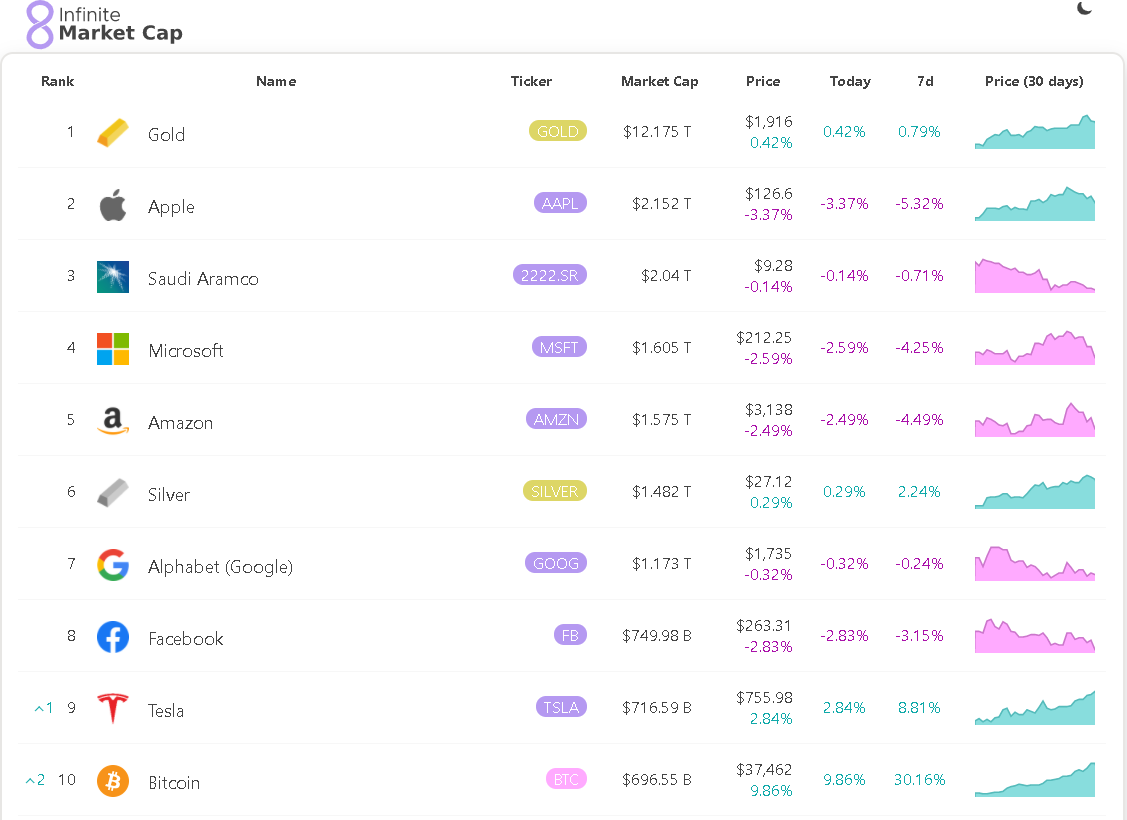View Amazon's 30-day price chart
Image resolution: width=1127 pixels, height=820 pixels.
[1035, 419]
